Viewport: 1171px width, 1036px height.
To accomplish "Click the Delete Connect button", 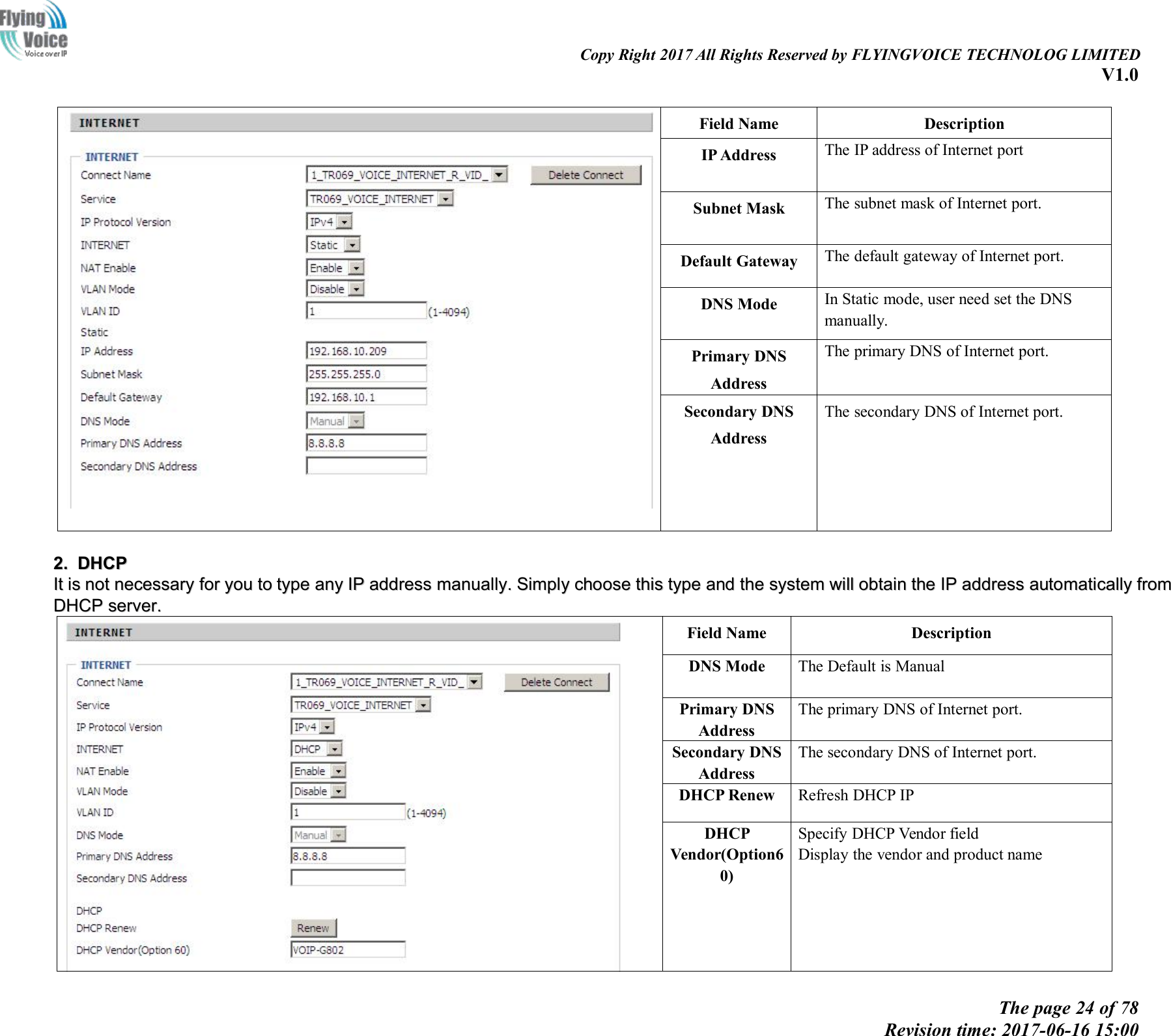I will pyautogui.click(x=585, y=174).
